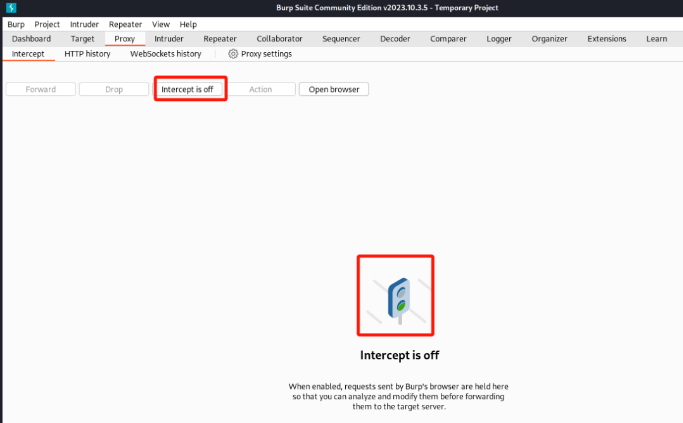Select the Proxy tab
Image resolution: width=683 pixels, height=423 pixels.
[x=125, y=39]
